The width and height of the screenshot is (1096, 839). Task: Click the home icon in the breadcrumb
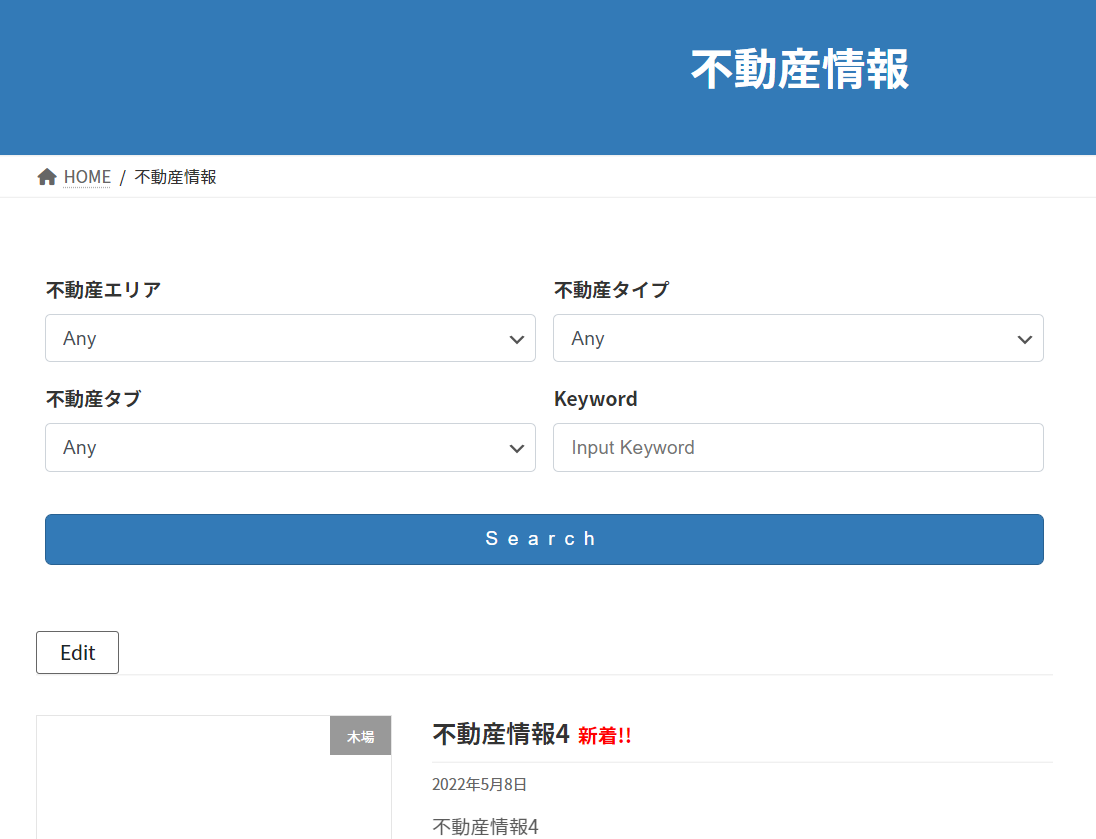pyautogui.click(x=46, y=177)
